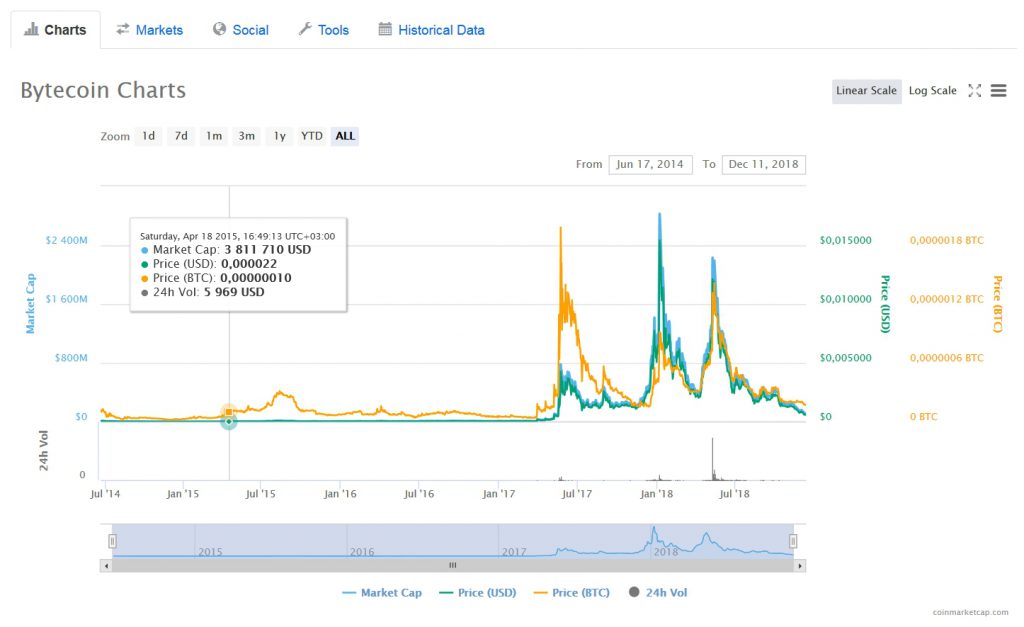Click the calendar icon beside Historical Data

[x=385, y=29]
